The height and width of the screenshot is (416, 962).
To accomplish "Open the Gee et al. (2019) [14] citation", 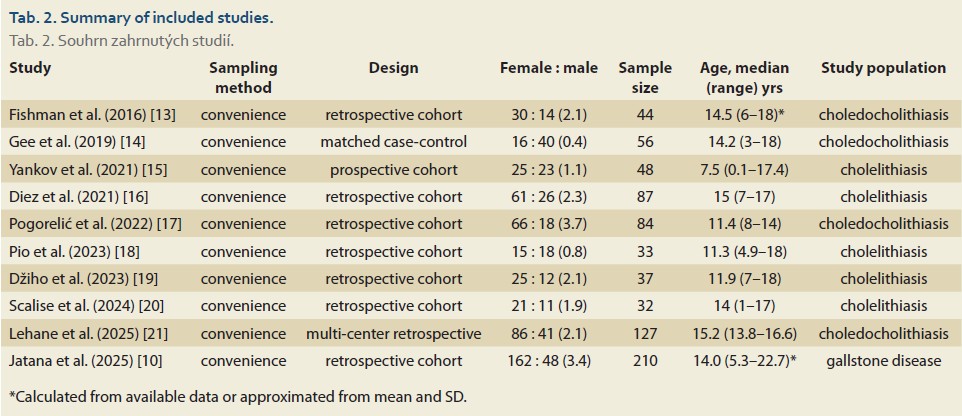I will (80, 142).
